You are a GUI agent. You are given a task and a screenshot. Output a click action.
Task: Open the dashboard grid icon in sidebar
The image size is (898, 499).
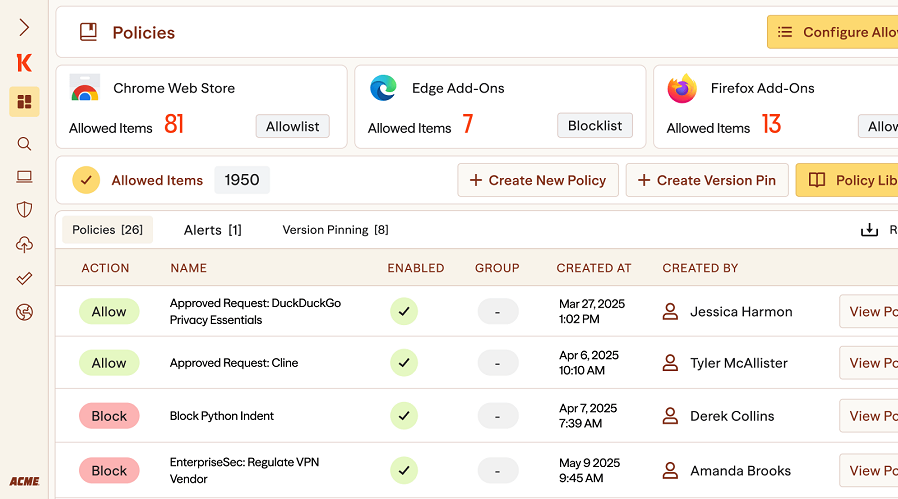point(24,102)
